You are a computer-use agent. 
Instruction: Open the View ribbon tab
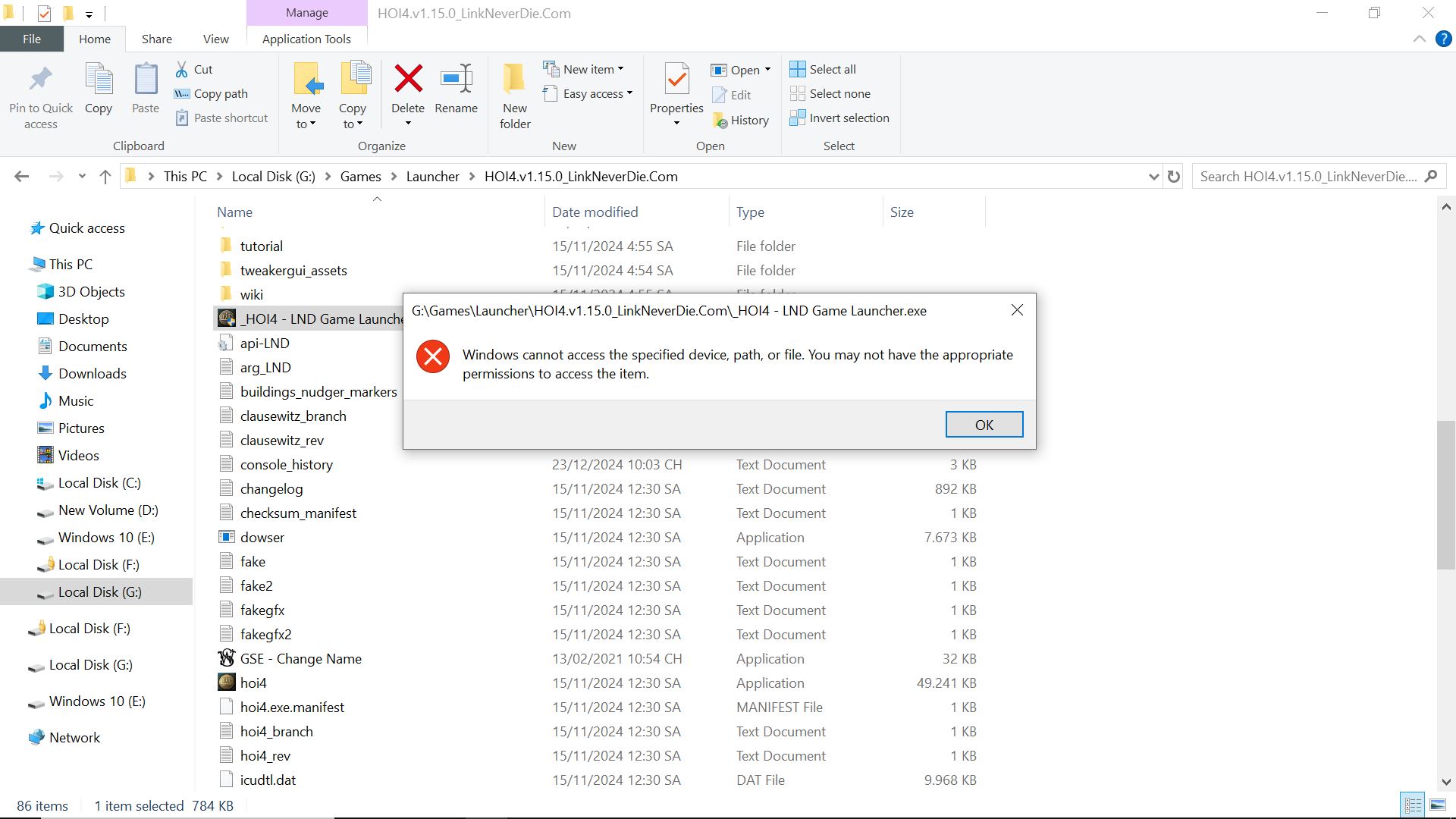(x=215, y=39)
